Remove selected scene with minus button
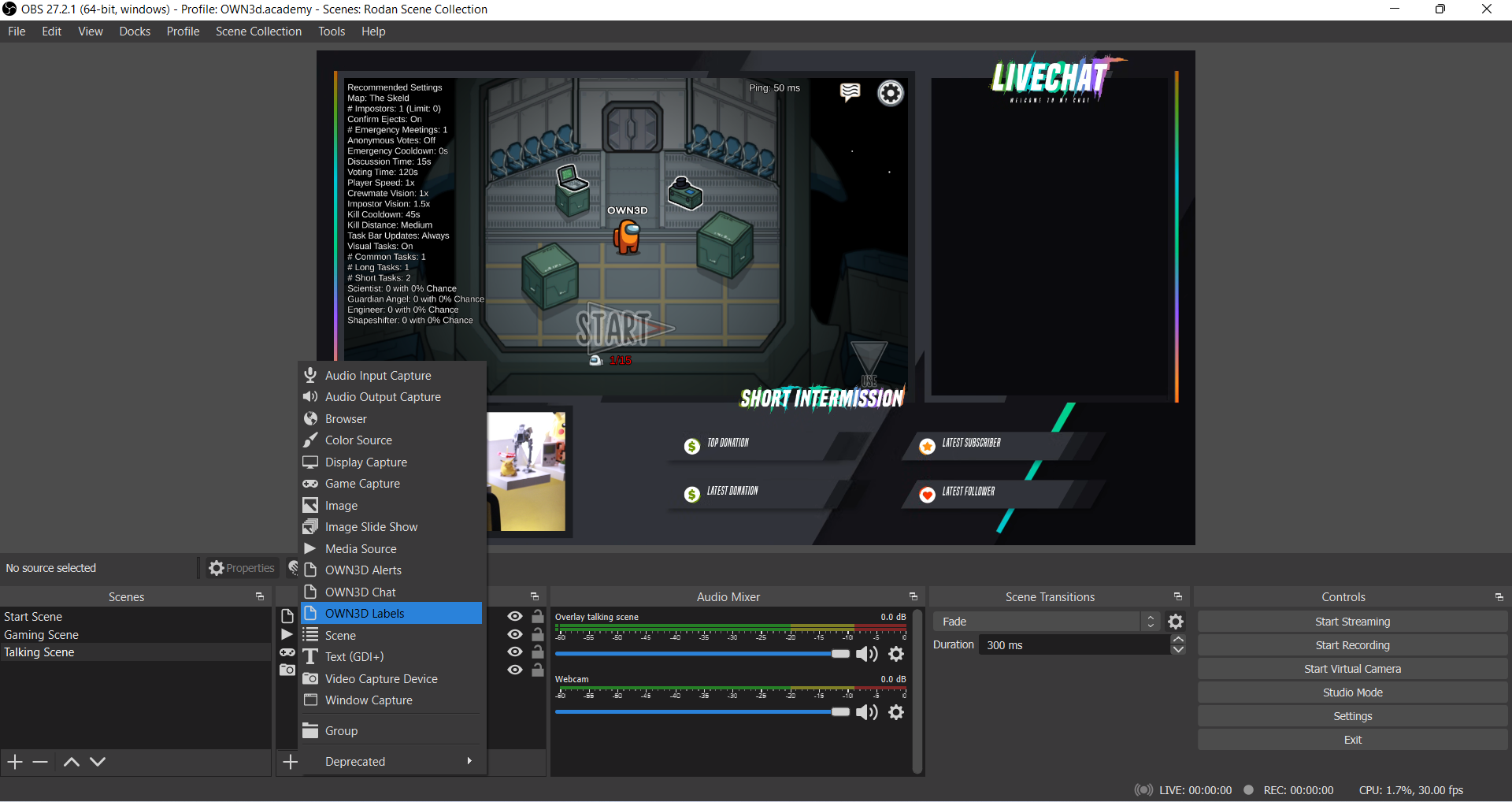 41,762
